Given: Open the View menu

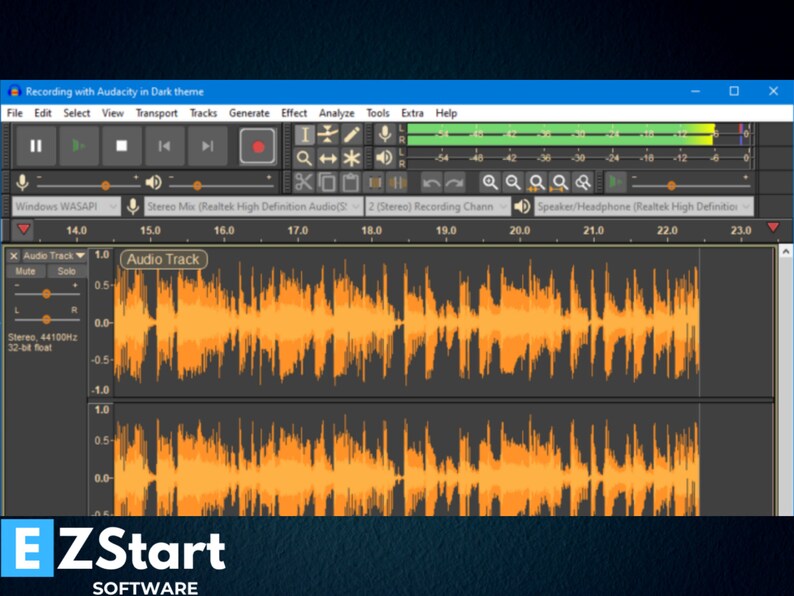Looking at the screenshot, I should [112, 113].
